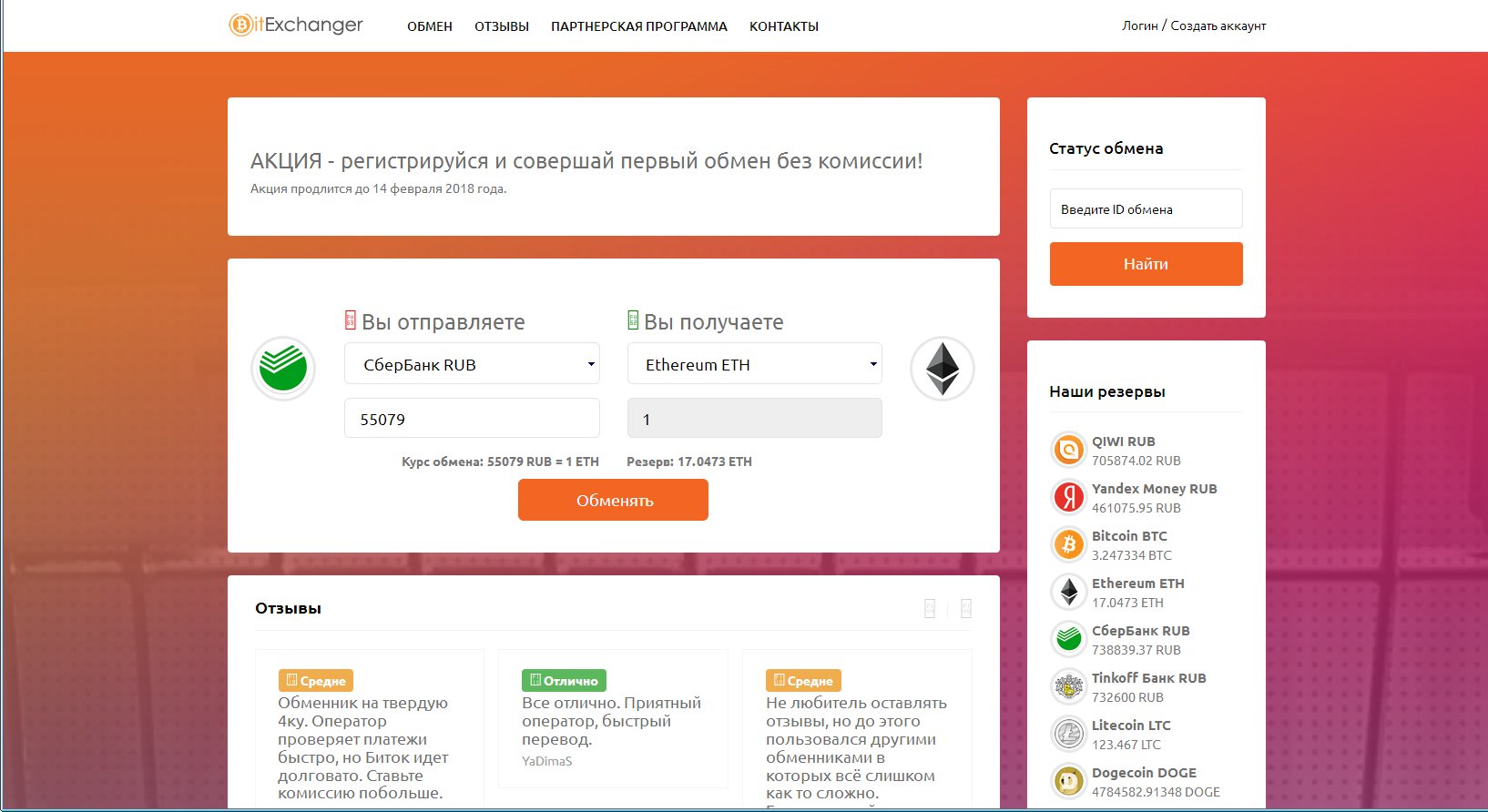Viewport: 1488px width, 812px height.
Task: Focus the send amount field 55079
Action: point(472,419)
